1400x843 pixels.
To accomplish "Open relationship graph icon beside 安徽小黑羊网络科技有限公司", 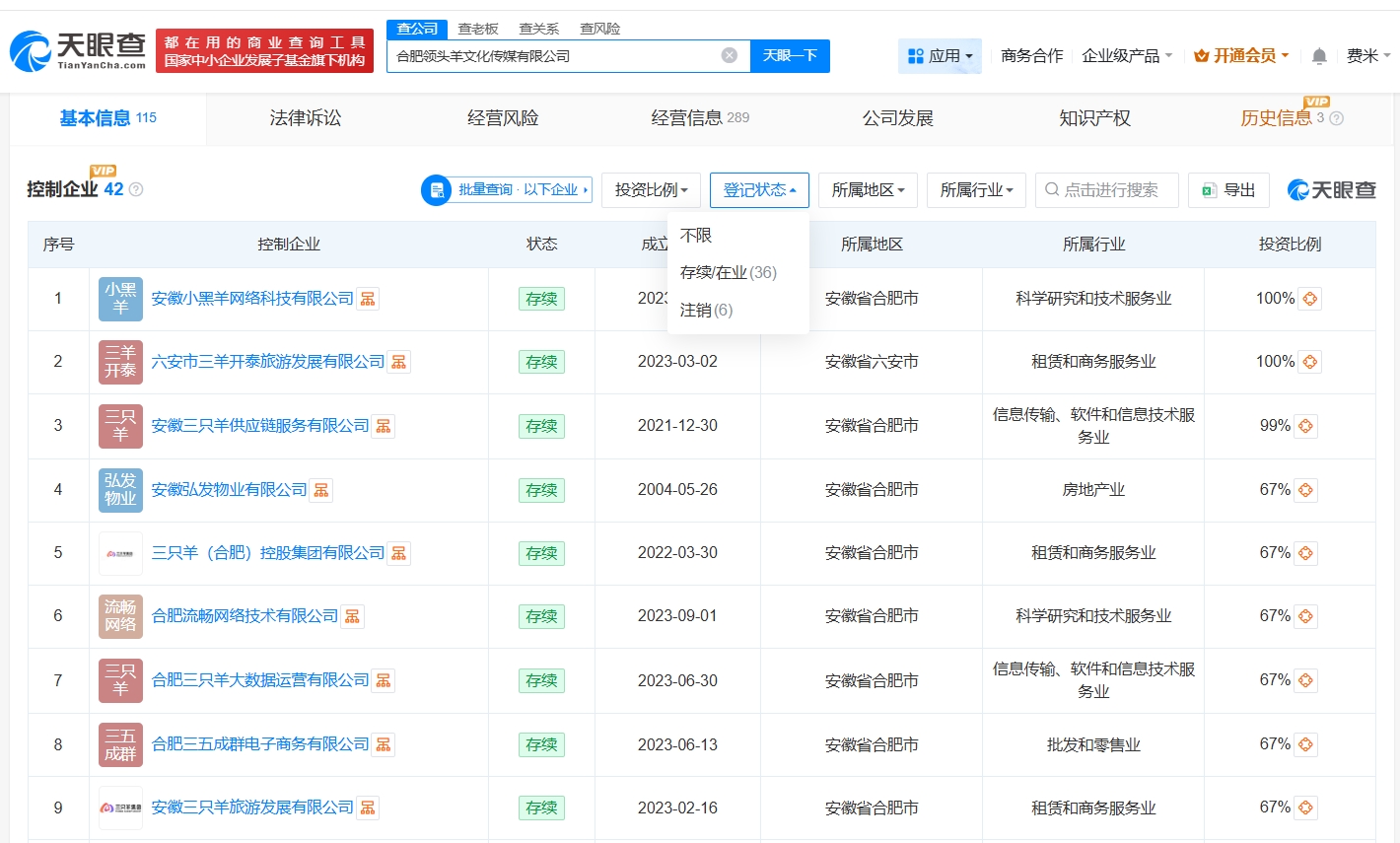I will point(366,298).
